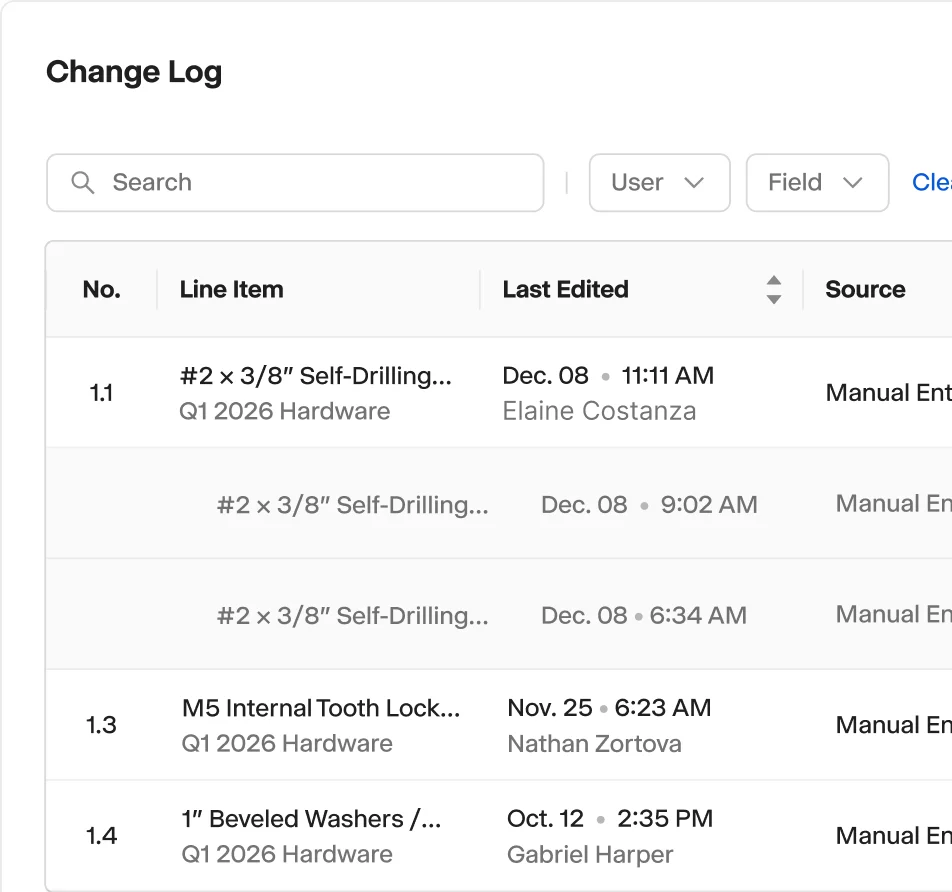Click the Last Edited column header label
952x892 pixels.
click(x=565, y=290)
